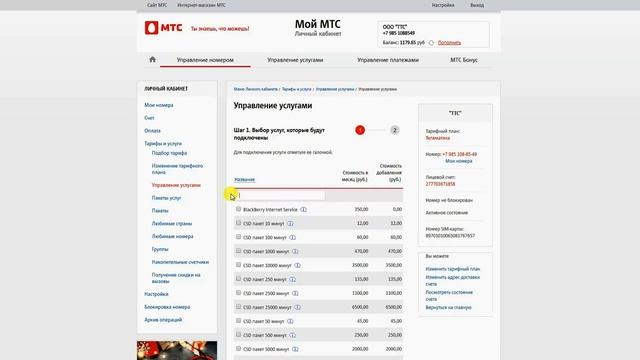Viewport: 640px width, 360px height.
Task: Open Любимые номера sidebar item
Action: tap(172, 236)
